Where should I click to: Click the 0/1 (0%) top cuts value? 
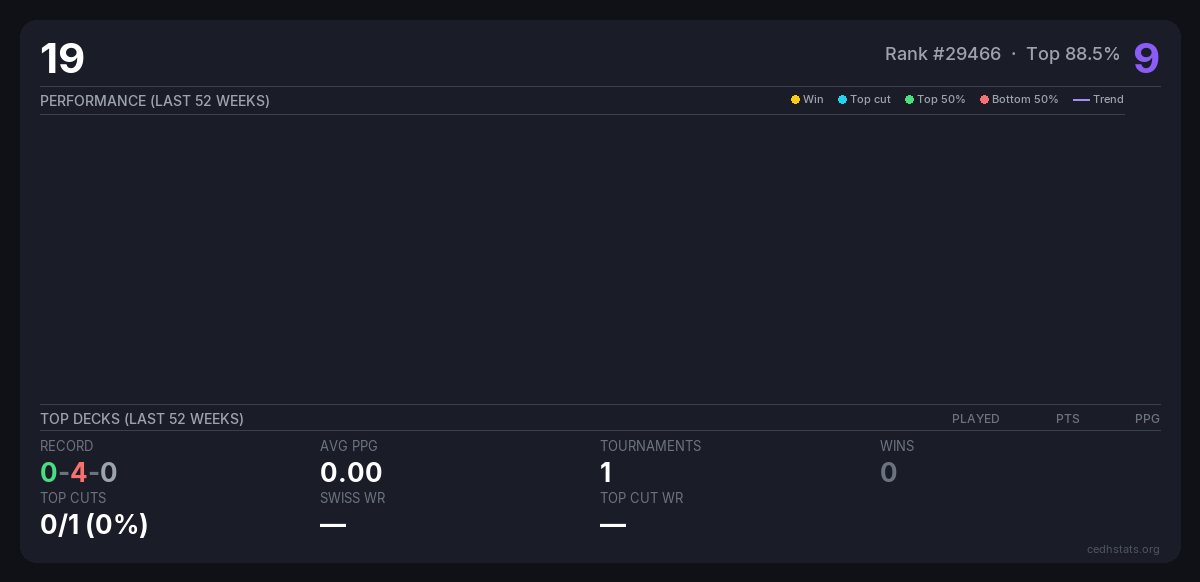(94, 524)
